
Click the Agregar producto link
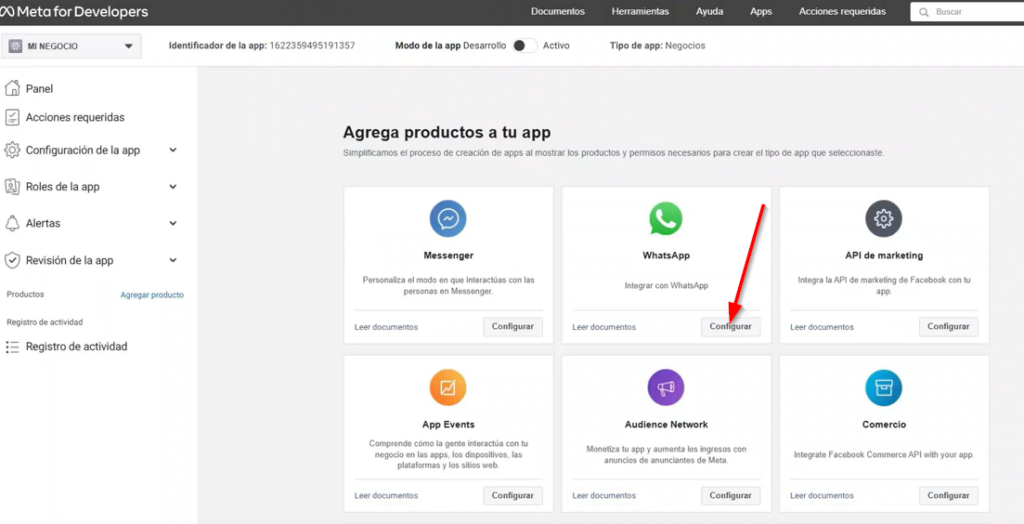pyautogui.click(x=152, y=295)
